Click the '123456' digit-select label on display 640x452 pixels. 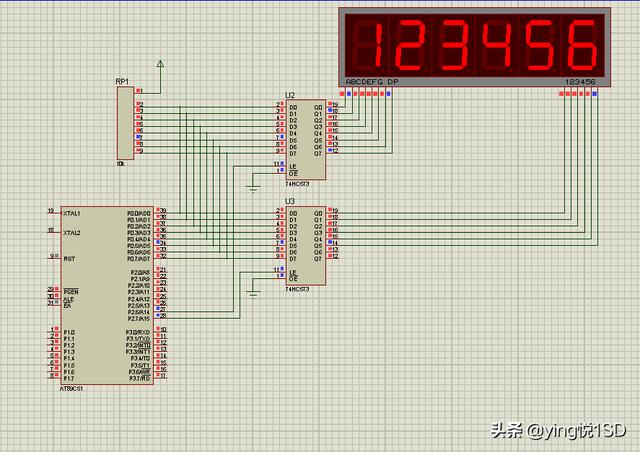pos(580,82)
